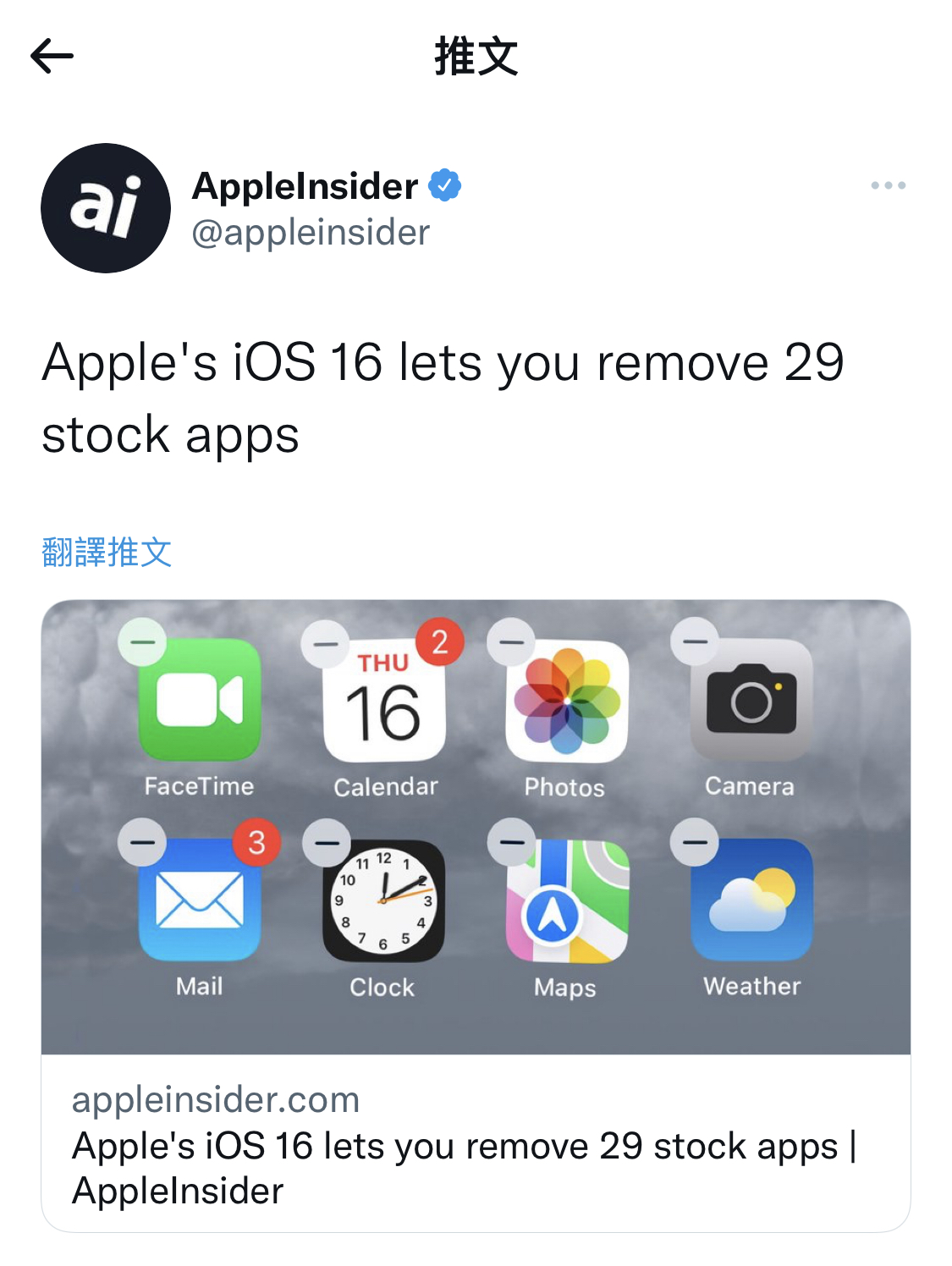Click the 翻譯推文 translate link
The height and width of the screenshot is (1266, 952).
tap(107, 553)
